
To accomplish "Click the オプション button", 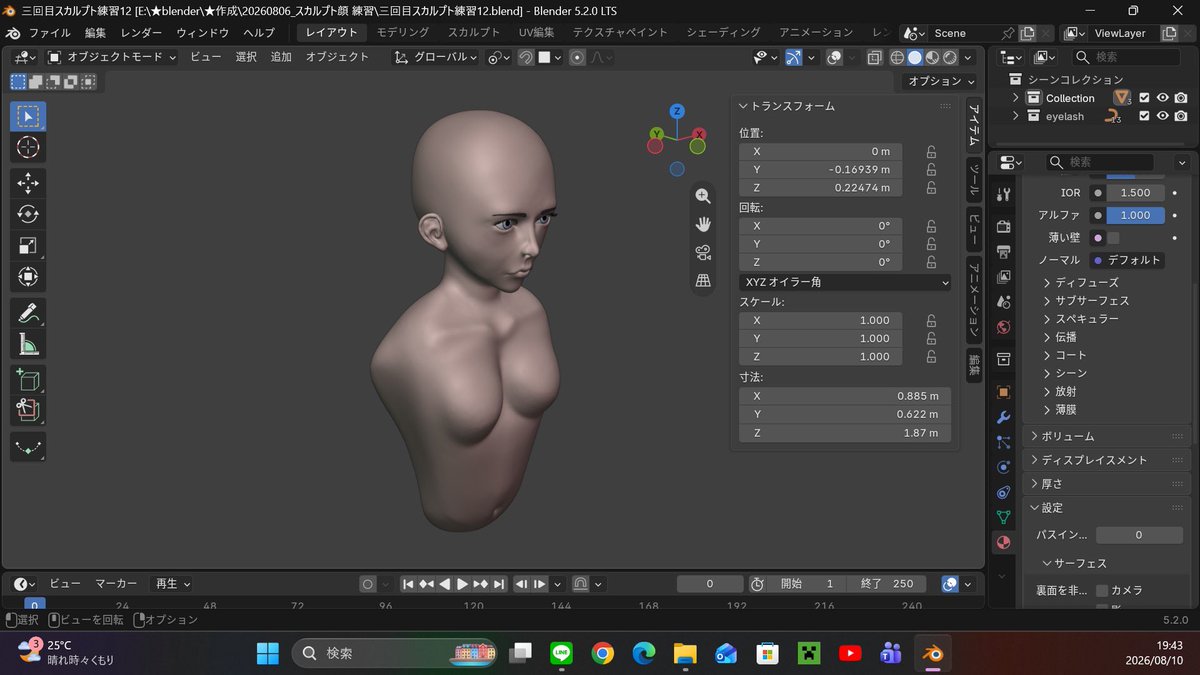I will click(x=941, y=81).
